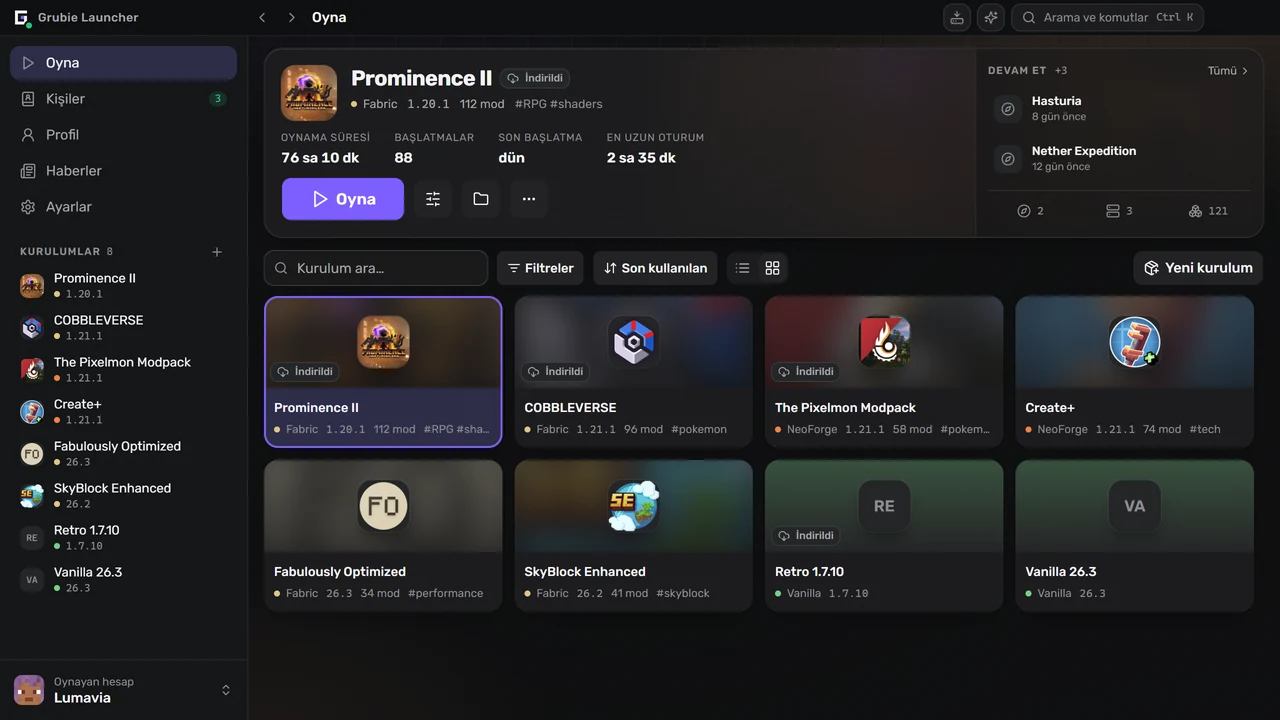Launch Prominence II with Oyna button

[343, 199]
